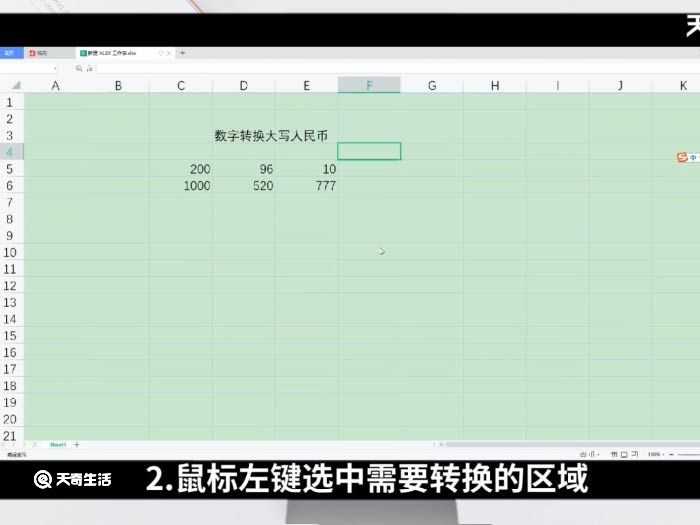This screenshot has width=700, height=525.
Task: Click the cell containing 777
Action: tap(306, 186)
